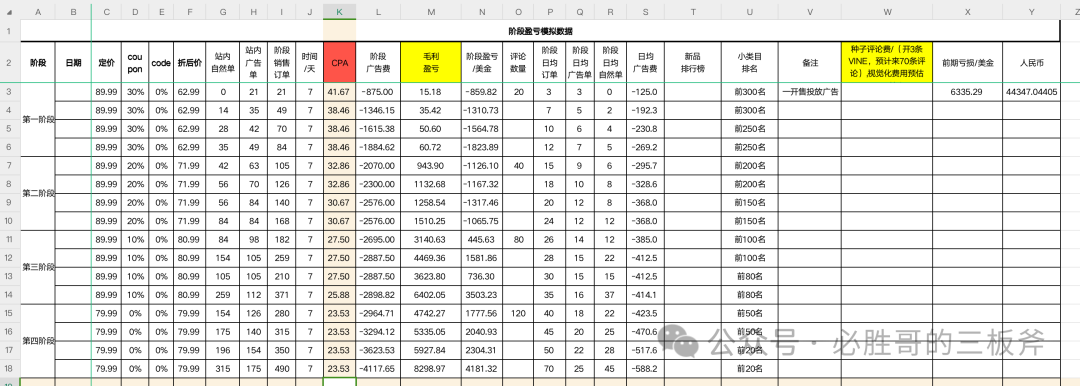The height and width of the screenshot is (386, 1080).
Task: Click the red CPA header cell
Action: click(340, 63)
